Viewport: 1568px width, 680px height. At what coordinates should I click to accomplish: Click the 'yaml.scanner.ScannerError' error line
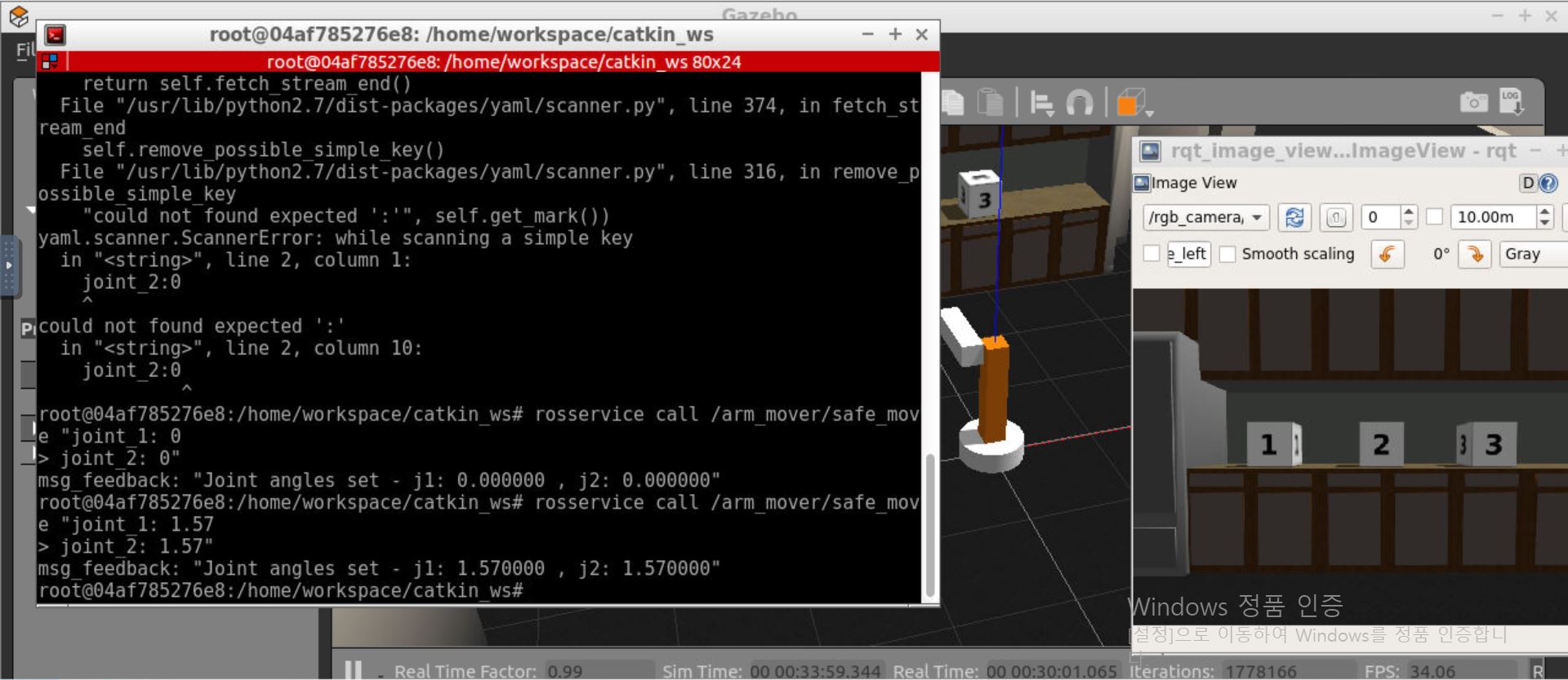pyautogui.click(x=336, y=238)
